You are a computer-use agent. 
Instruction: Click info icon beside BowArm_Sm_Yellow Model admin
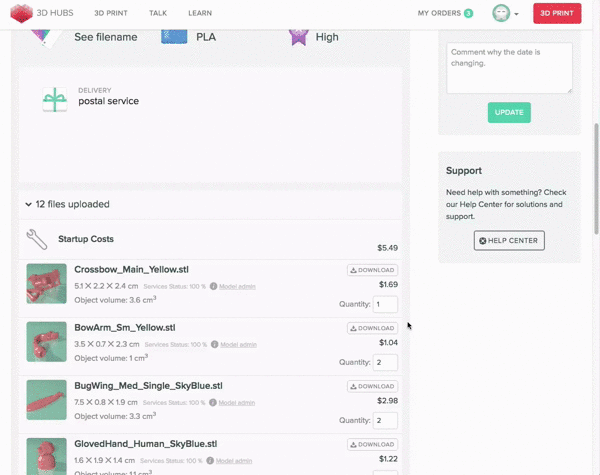tap(213, 345)
